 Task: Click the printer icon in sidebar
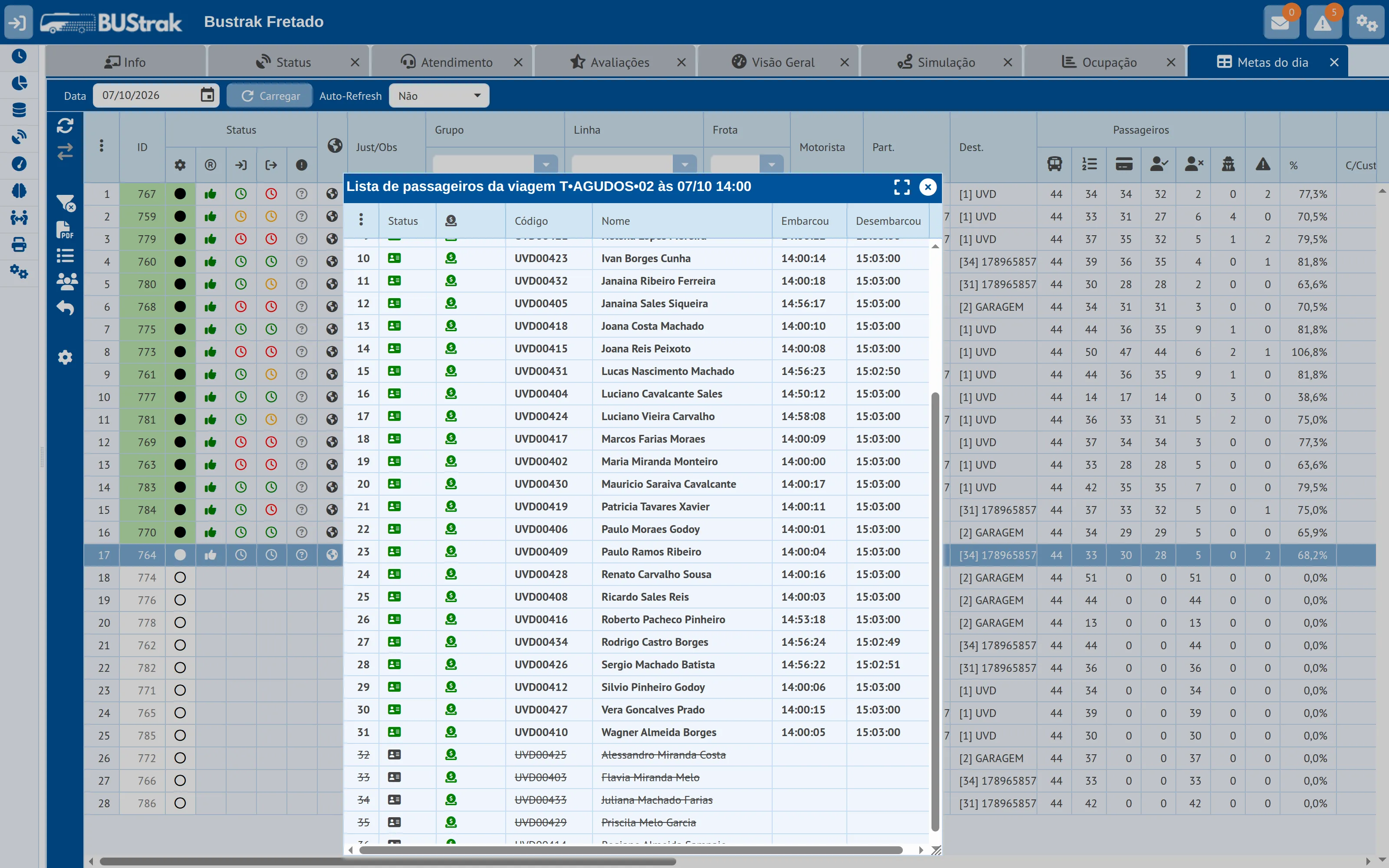[19, 244]
